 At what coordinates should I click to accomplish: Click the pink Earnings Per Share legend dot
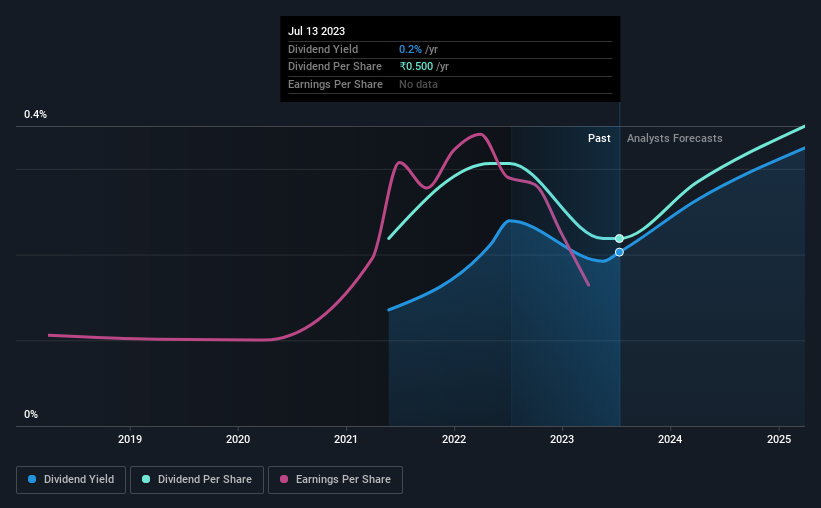[284, 479]
